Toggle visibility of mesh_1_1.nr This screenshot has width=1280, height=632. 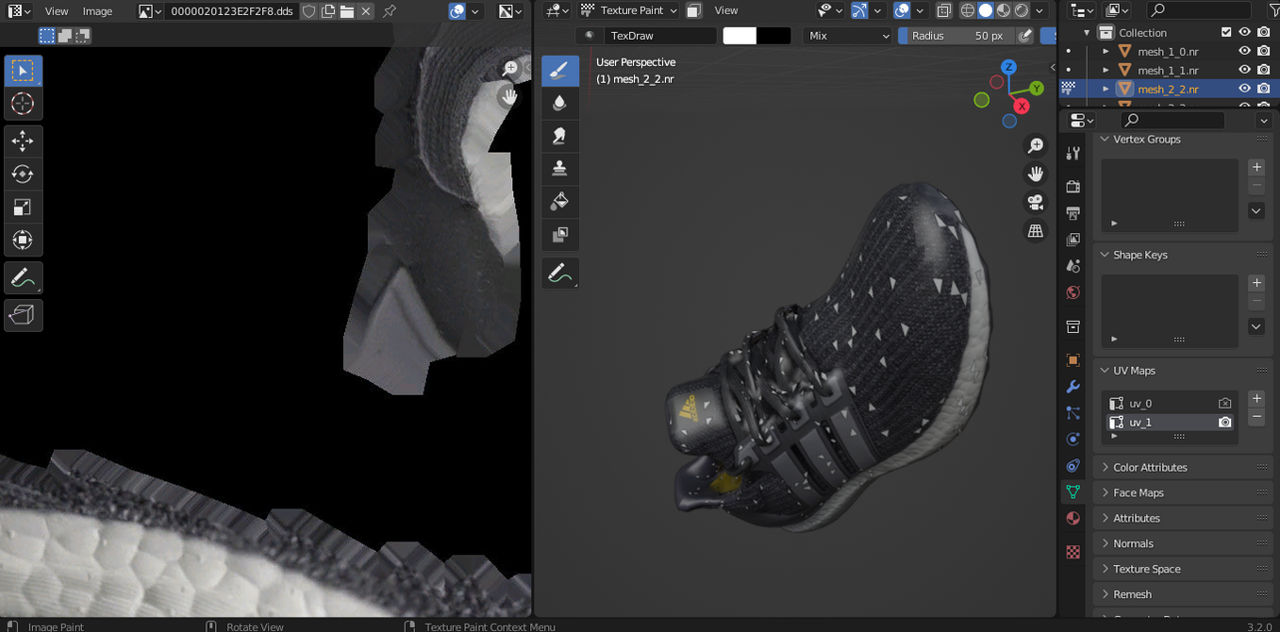(x=1245, y=70)
